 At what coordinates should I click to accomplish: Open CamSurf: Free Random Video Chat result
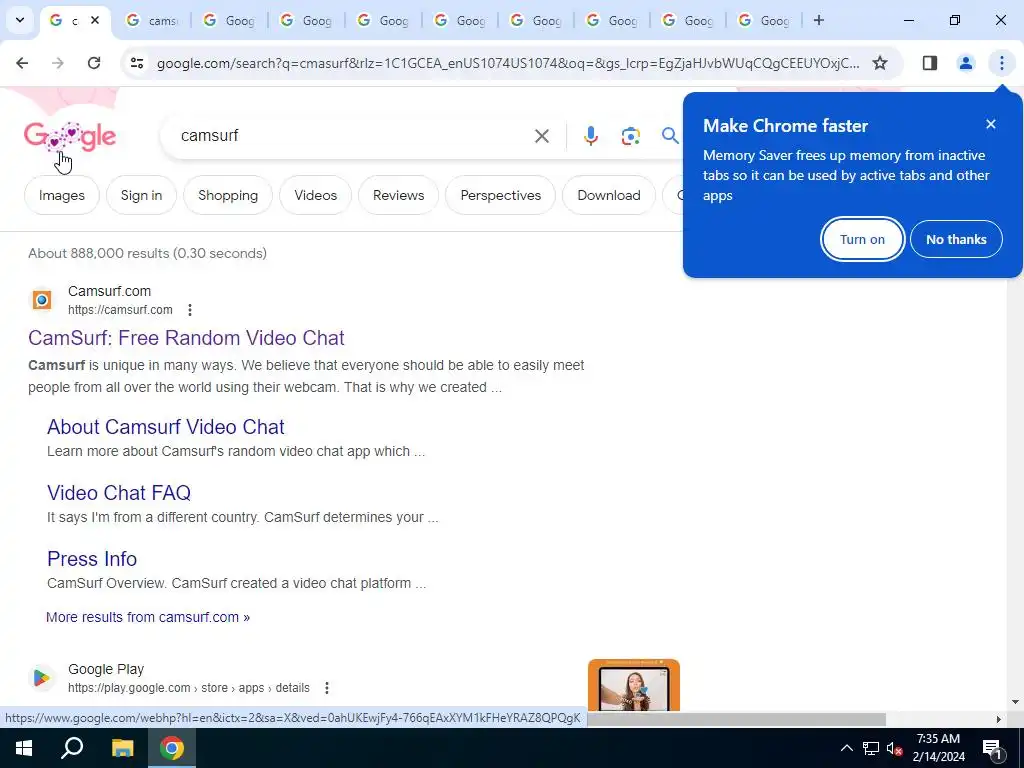click(186, 338)
